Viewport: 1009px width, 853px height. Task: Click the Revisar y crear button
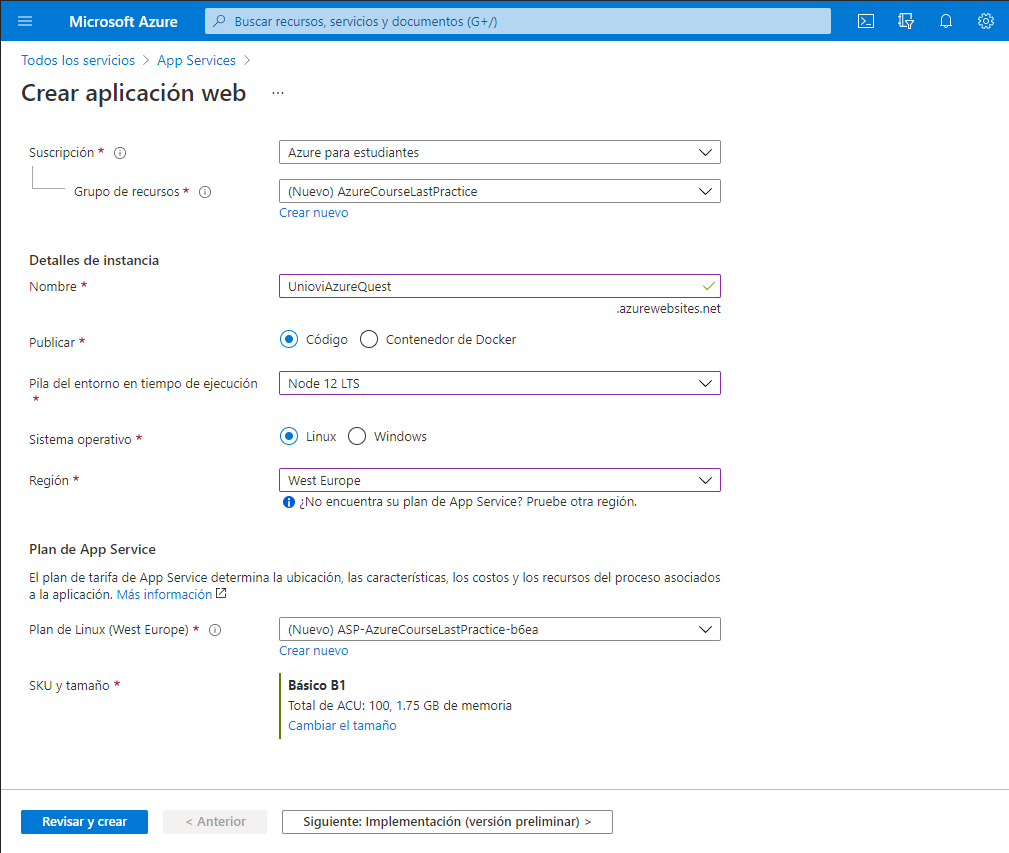tap(84, 822)
